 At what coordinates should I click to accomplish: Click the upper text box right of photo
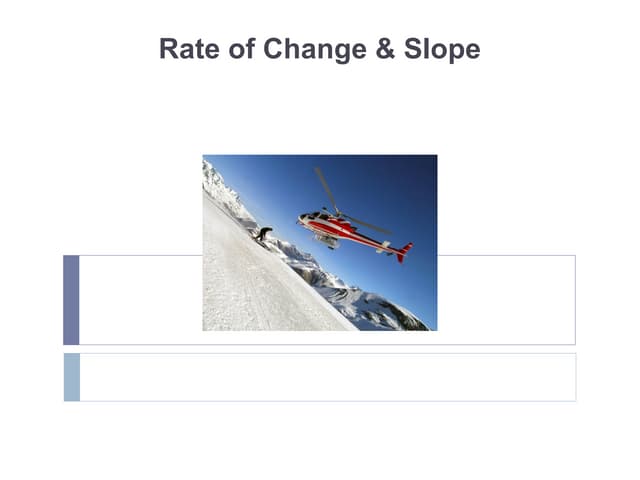coord(505,300)
